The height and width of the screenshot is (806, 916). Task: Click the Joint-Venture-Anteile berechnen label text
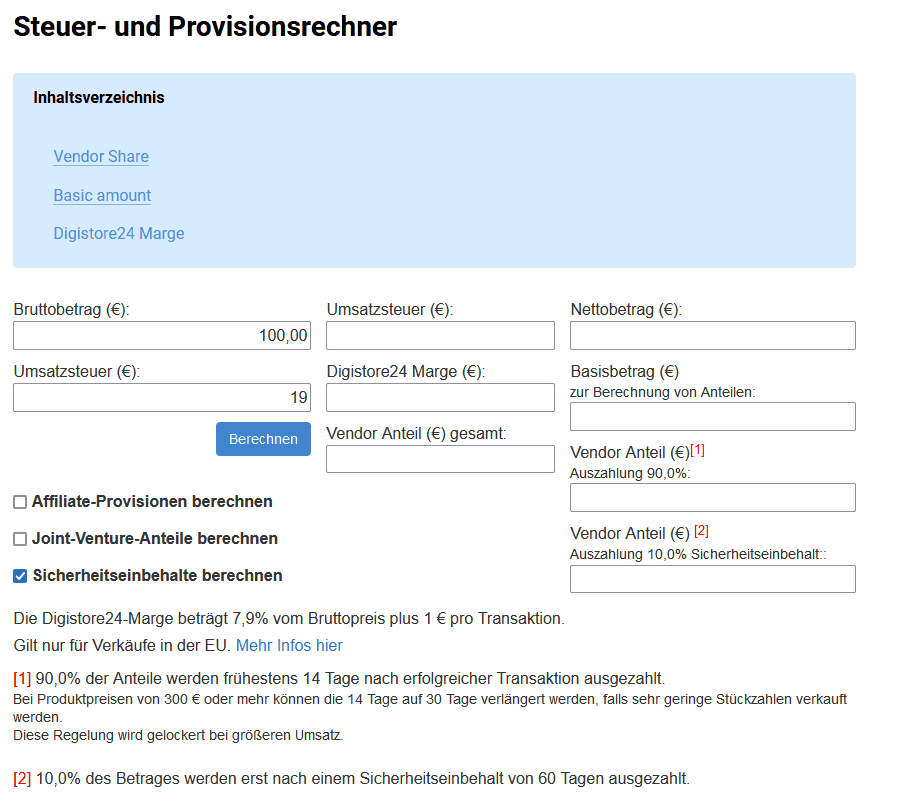[155, 539]
